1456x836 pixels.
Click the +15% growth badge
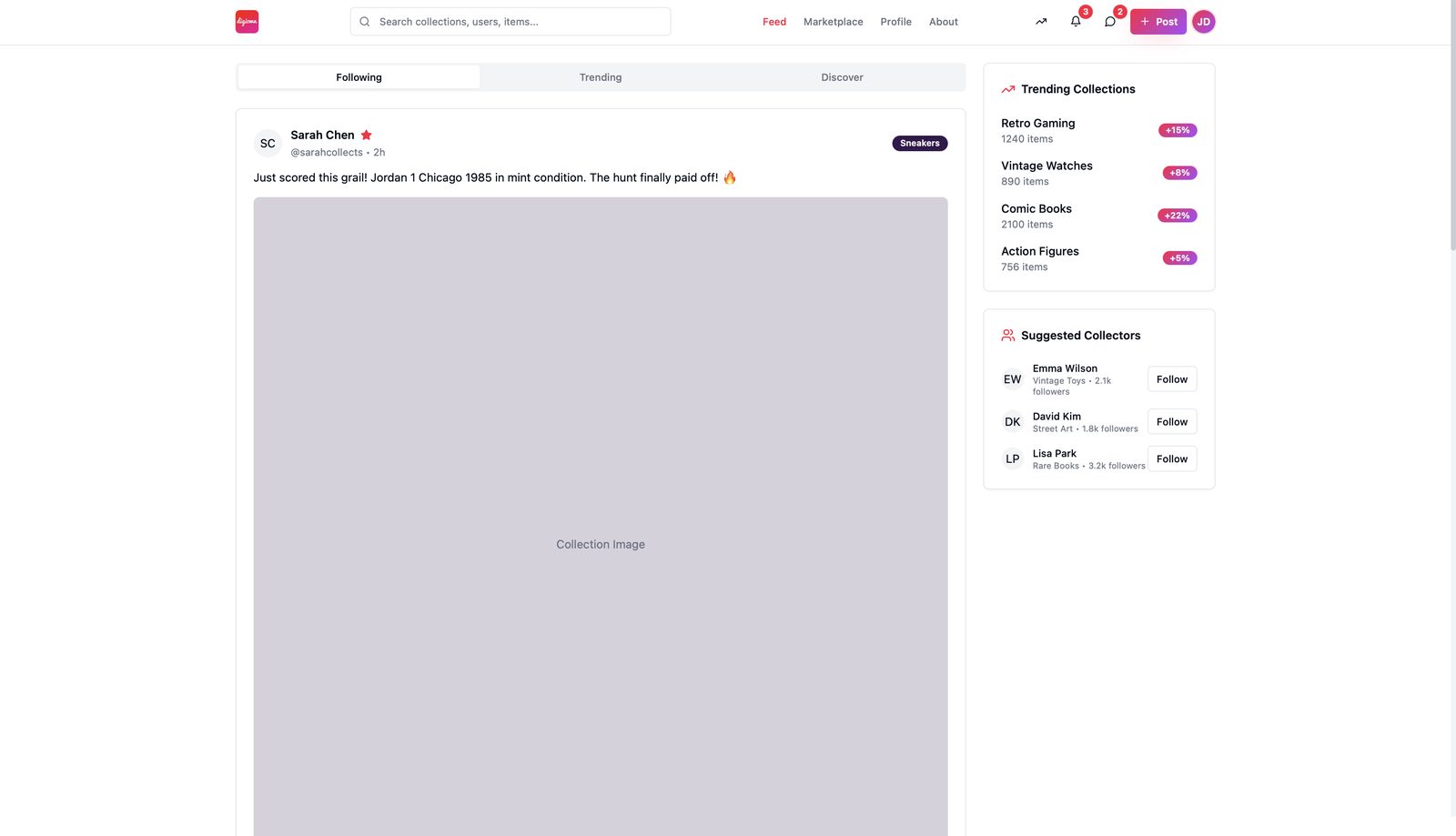pyautogui.click(x=1178, y=131)
